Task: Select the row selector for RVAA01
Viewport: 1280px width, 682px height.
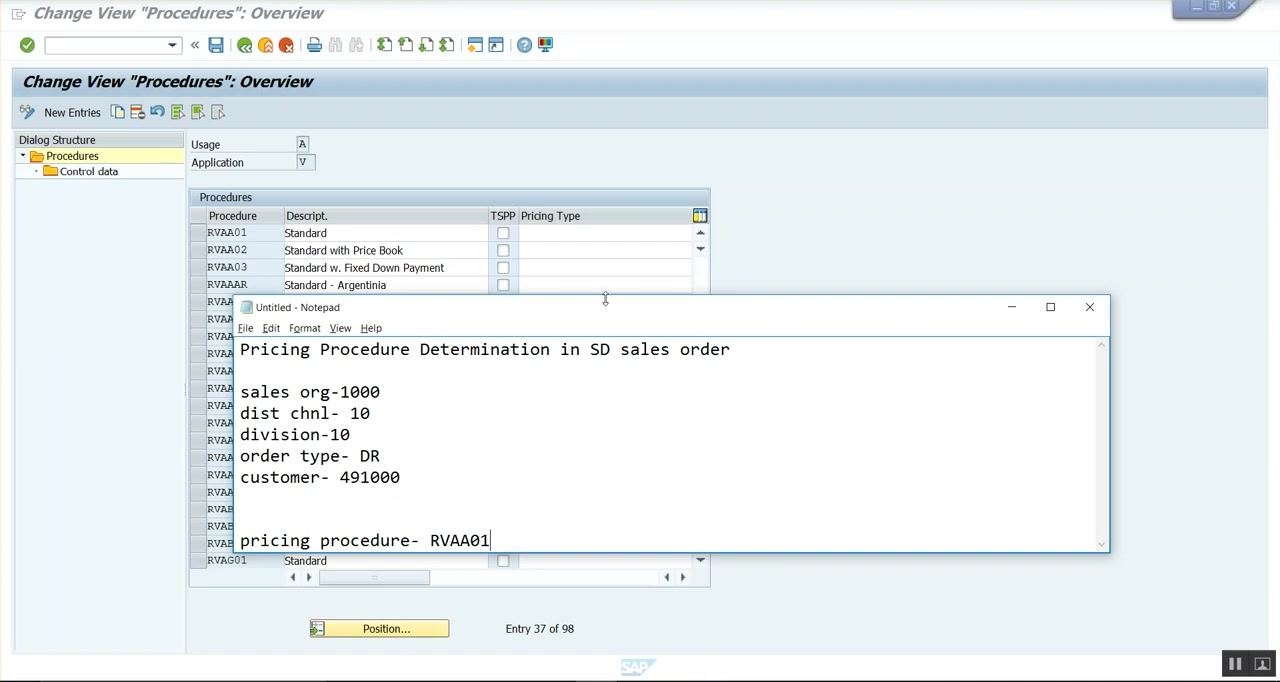Action: [198, 233]
